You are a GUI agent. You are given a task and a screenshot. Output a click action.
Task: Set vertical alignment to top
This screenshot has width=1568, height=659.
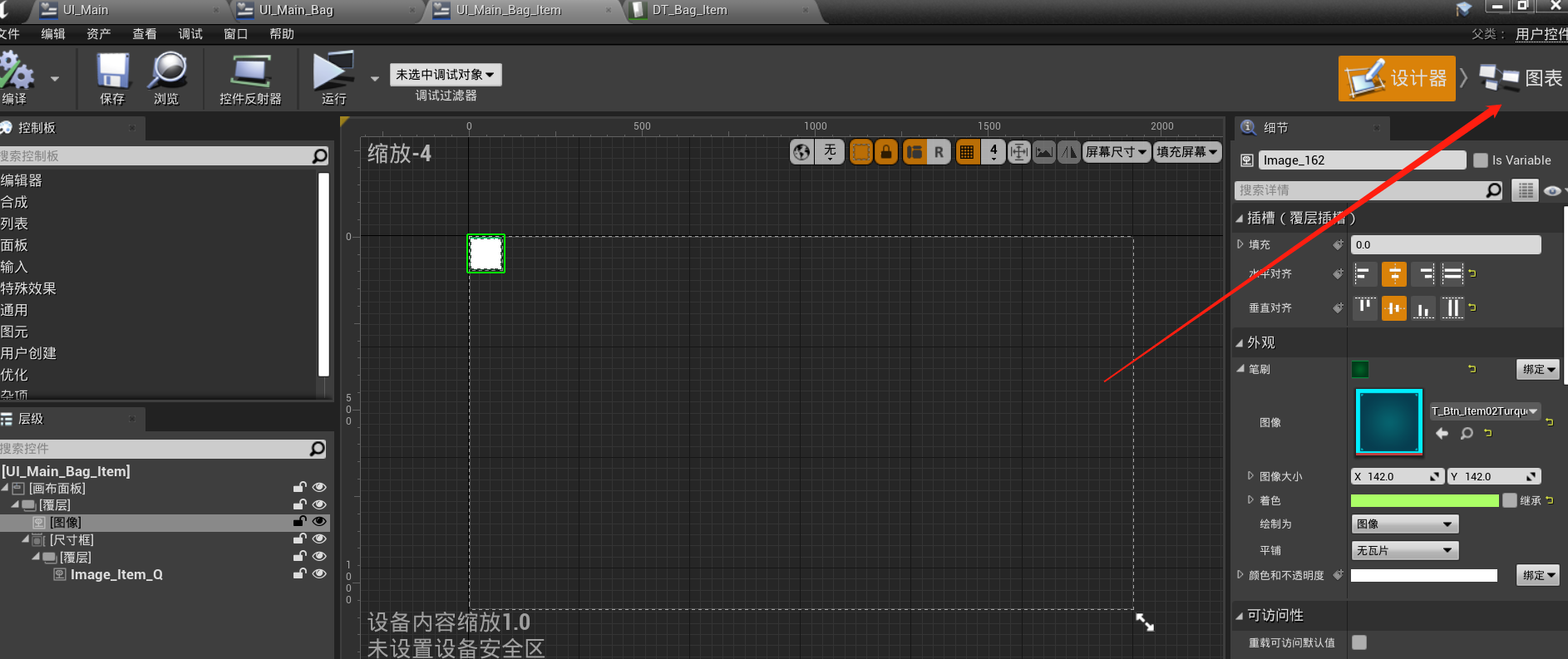[x=1364, y=308]
